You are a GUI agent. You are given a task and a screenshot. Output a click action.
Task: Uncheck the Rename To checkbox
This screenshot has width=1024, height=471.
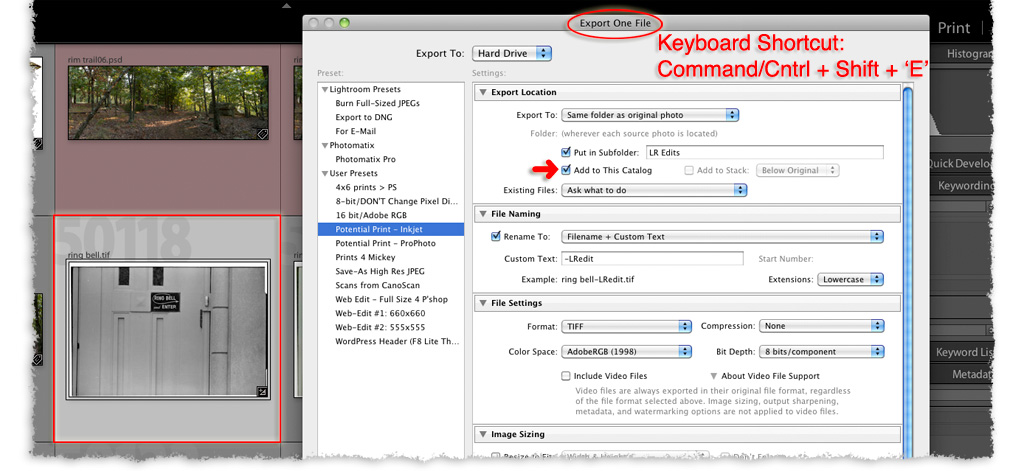pyautogui.click(x=496, y=236)
